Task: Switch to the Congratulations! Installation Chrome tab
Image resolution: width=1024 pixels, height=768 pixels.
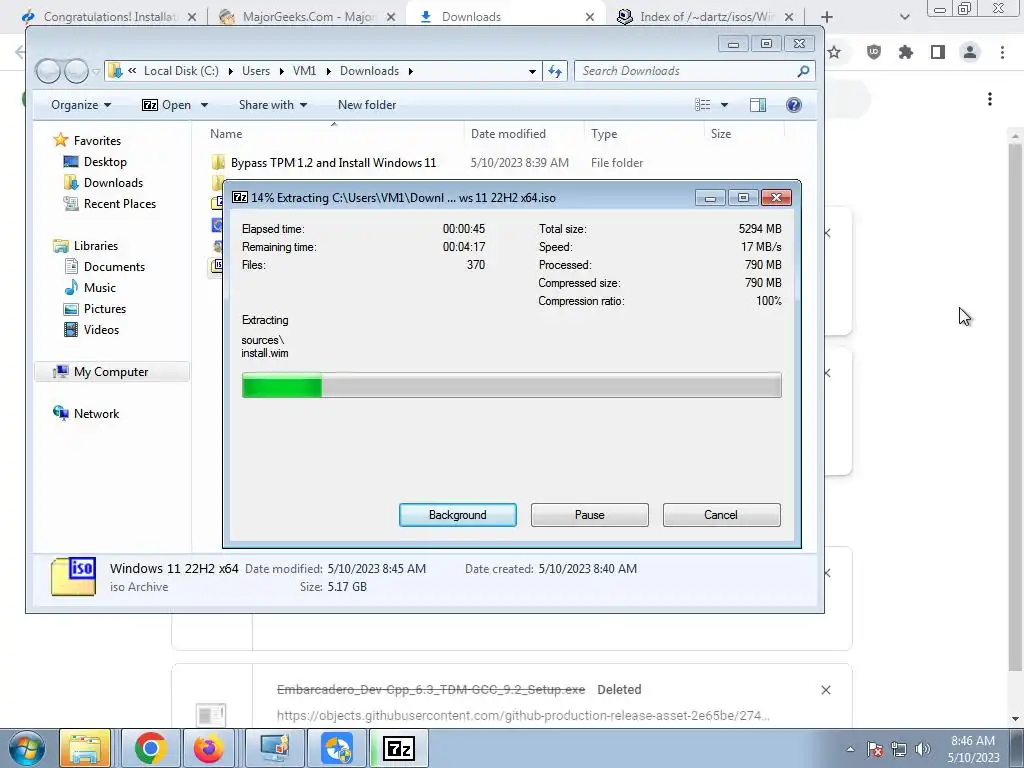Action: coord(109,17)
